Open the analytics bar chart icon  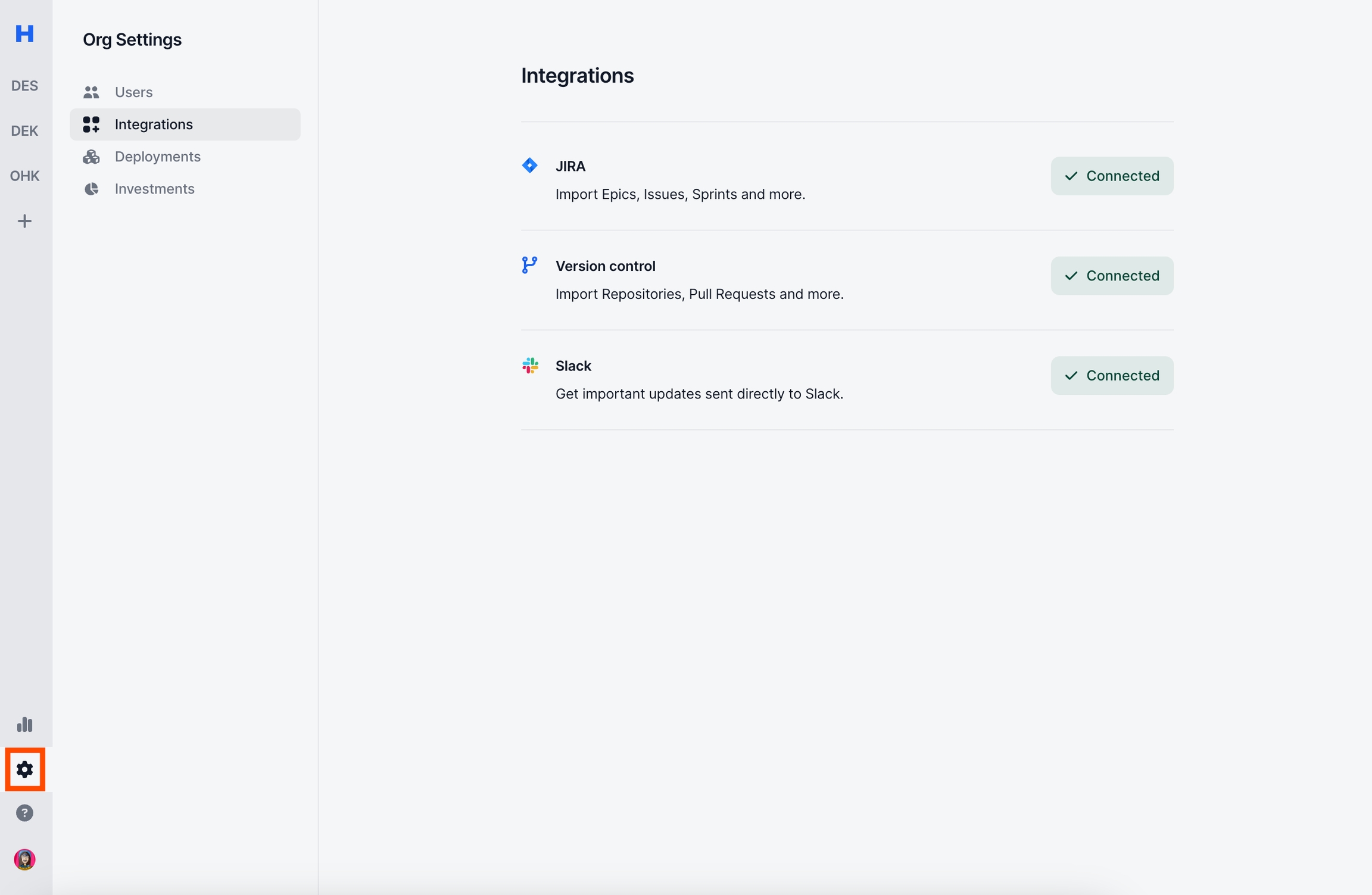pyautogui.click(x=24, y=724)
